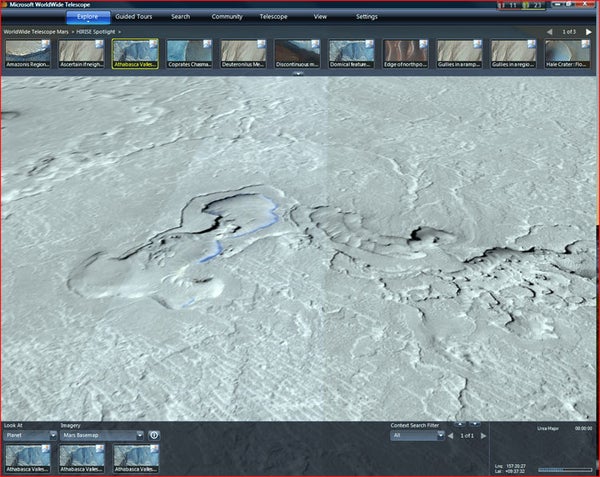The height and width of the screenshot is (477, 600).
Task: Select the Amazonis Region thumbnail
Action: [27, 55]
